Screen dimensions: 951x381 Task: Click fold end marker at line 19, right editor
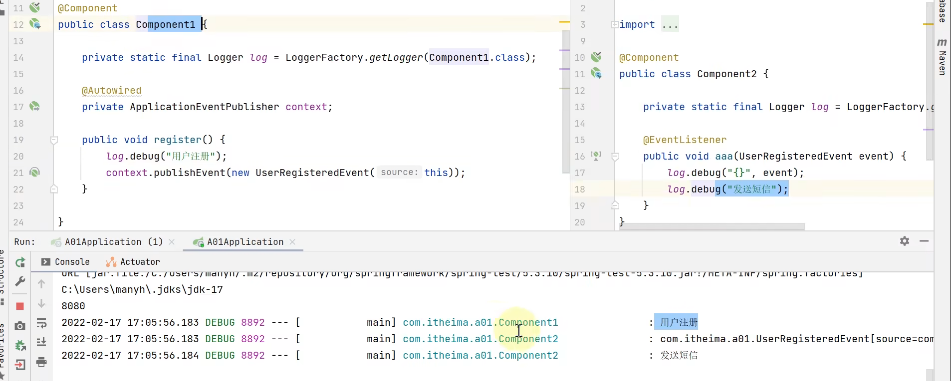[614, 206]
